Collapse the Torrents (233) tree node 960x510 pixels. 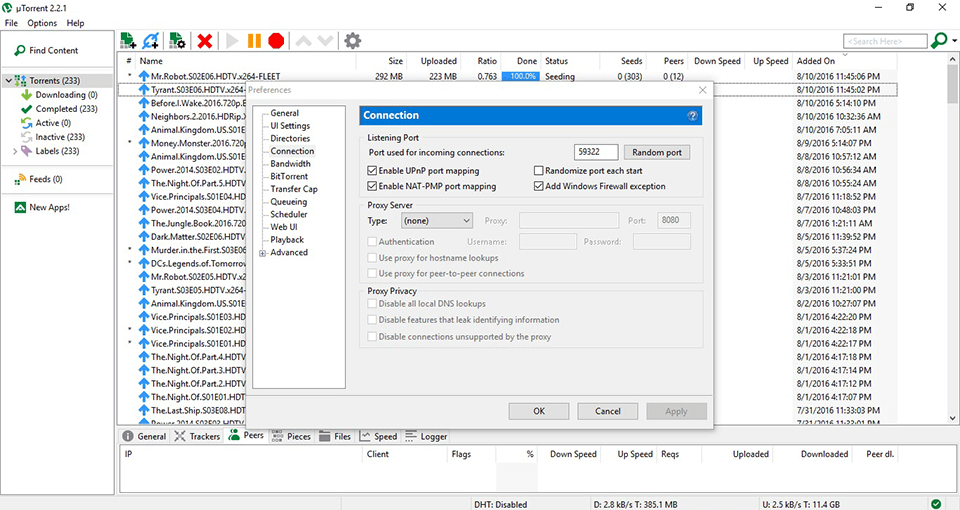pyautogui.click(x=8, y=81)
